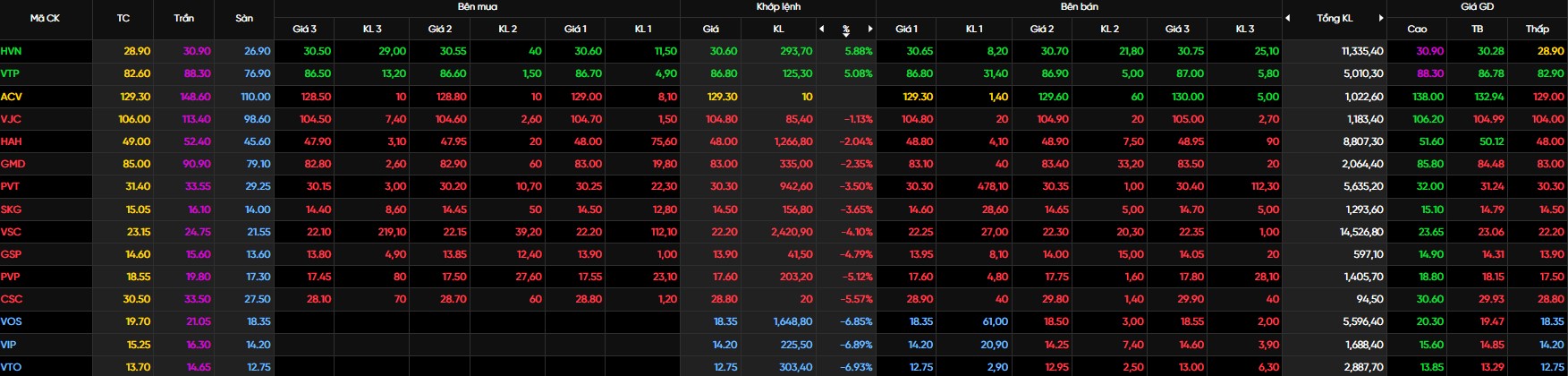Open the CSC stock symbol

11,299
